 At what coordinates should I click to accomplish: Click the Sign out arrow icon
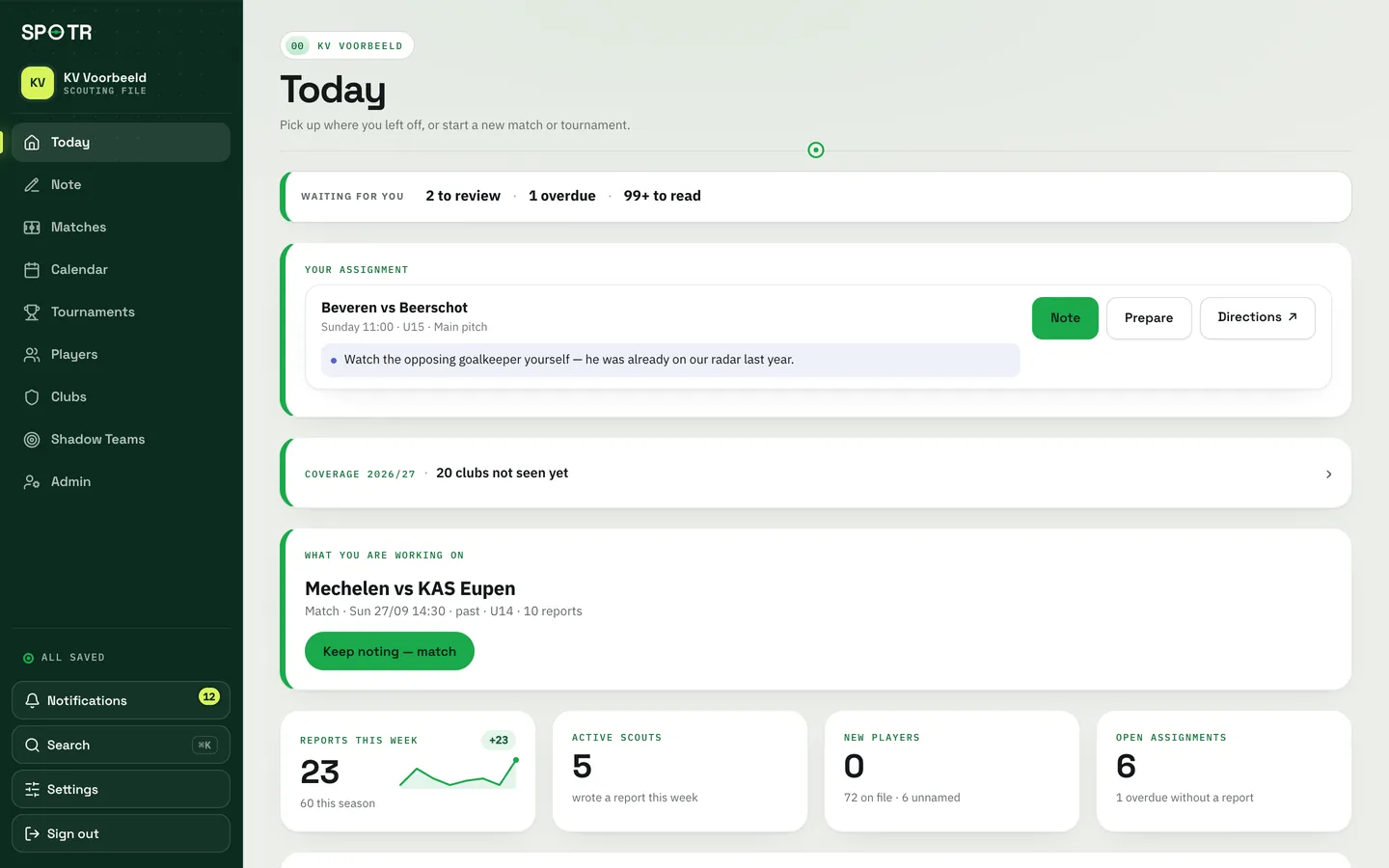tap(32, 834)
